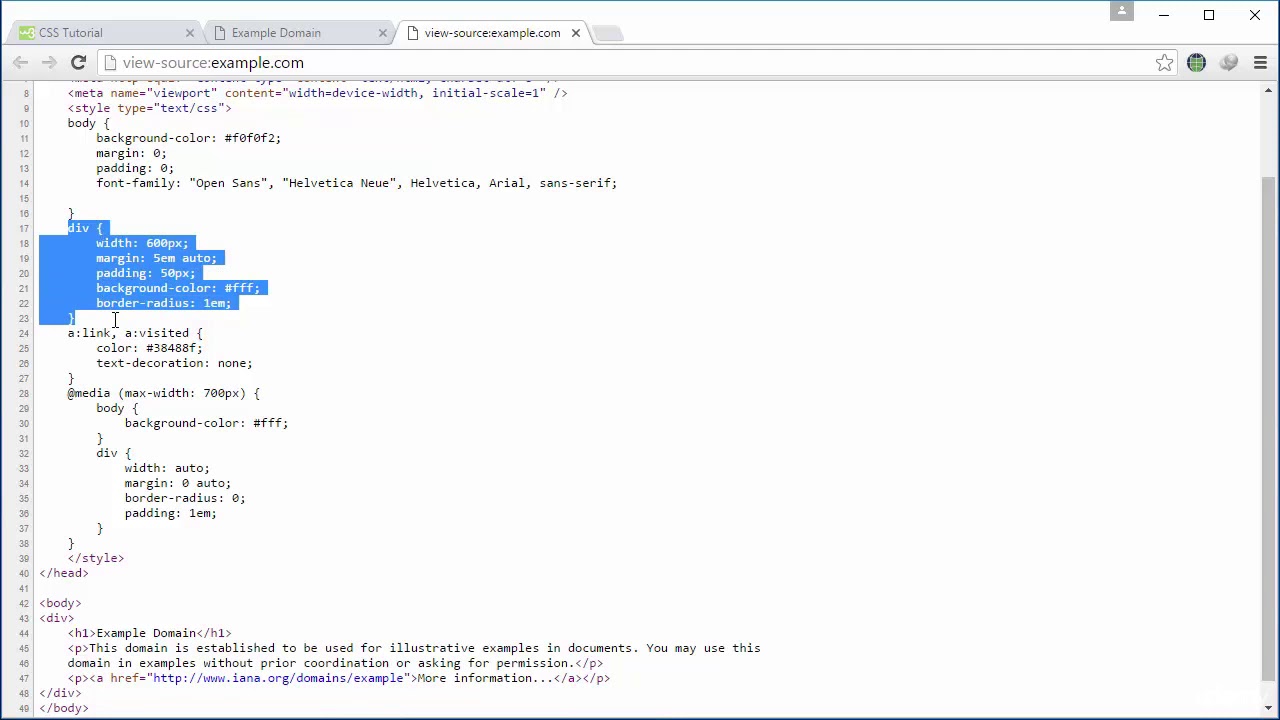Click the highlighted 'div {' selector on line 17
This screenshot has height=720, width=1280.
click(x=85, y=228)
